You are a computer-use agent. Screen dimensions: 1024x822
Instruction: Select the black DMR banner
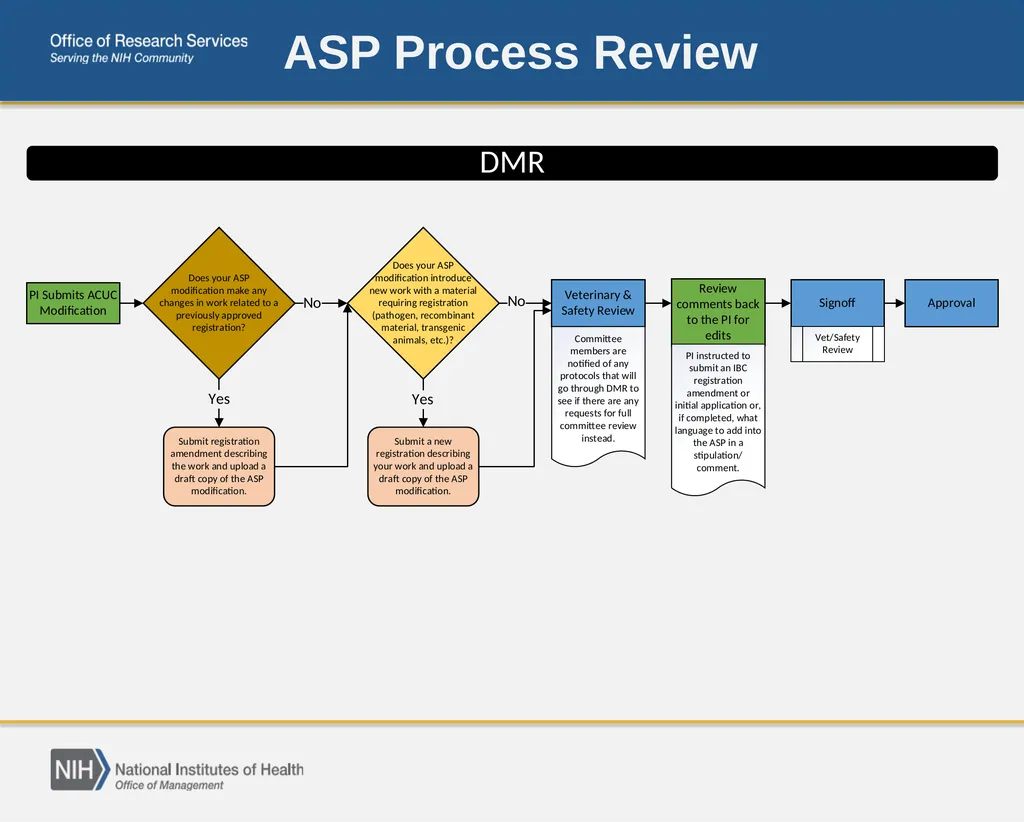(512, 163)
